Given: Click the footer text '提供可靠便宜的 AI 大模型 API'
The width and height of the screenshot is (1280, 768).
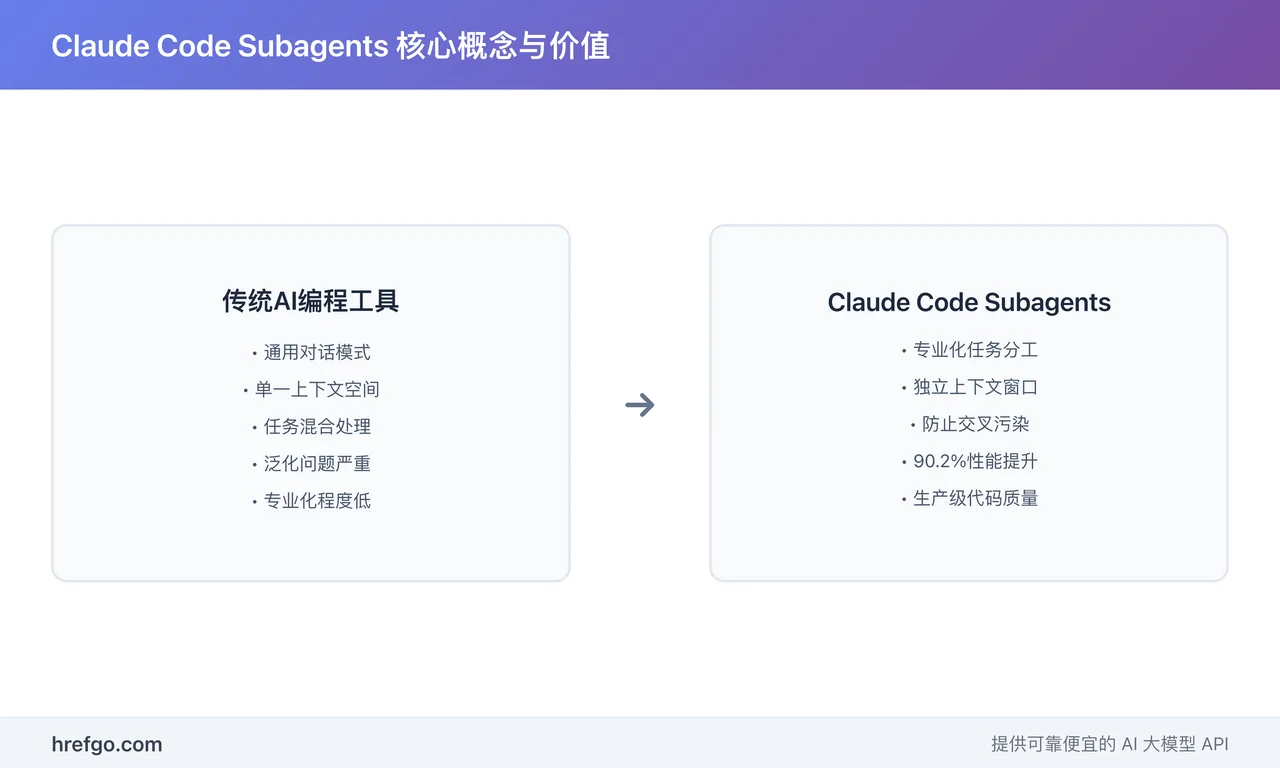Looking at the screenshot, I should [1110, 744].
